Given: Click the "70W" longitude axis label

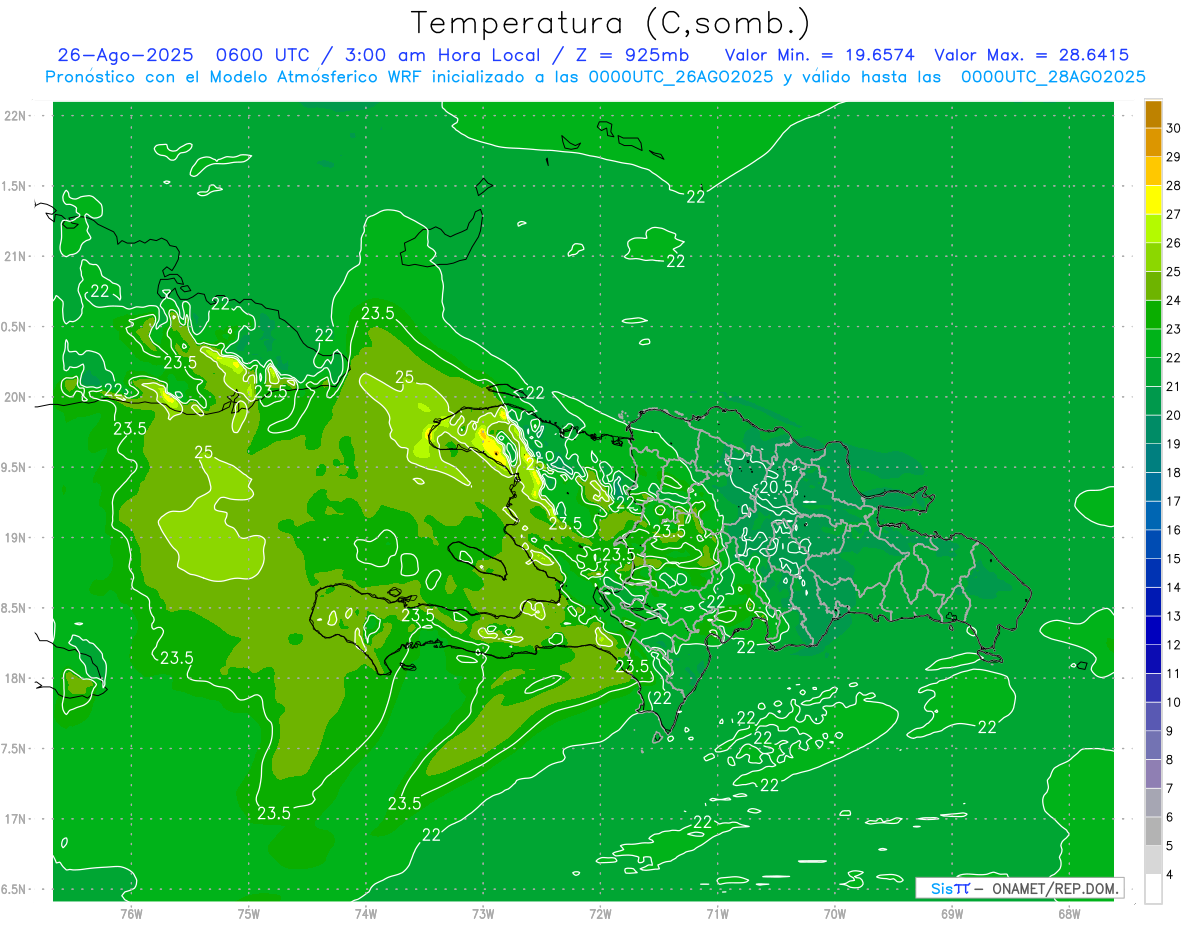Looking at the screenshot, I should [835, 914].
